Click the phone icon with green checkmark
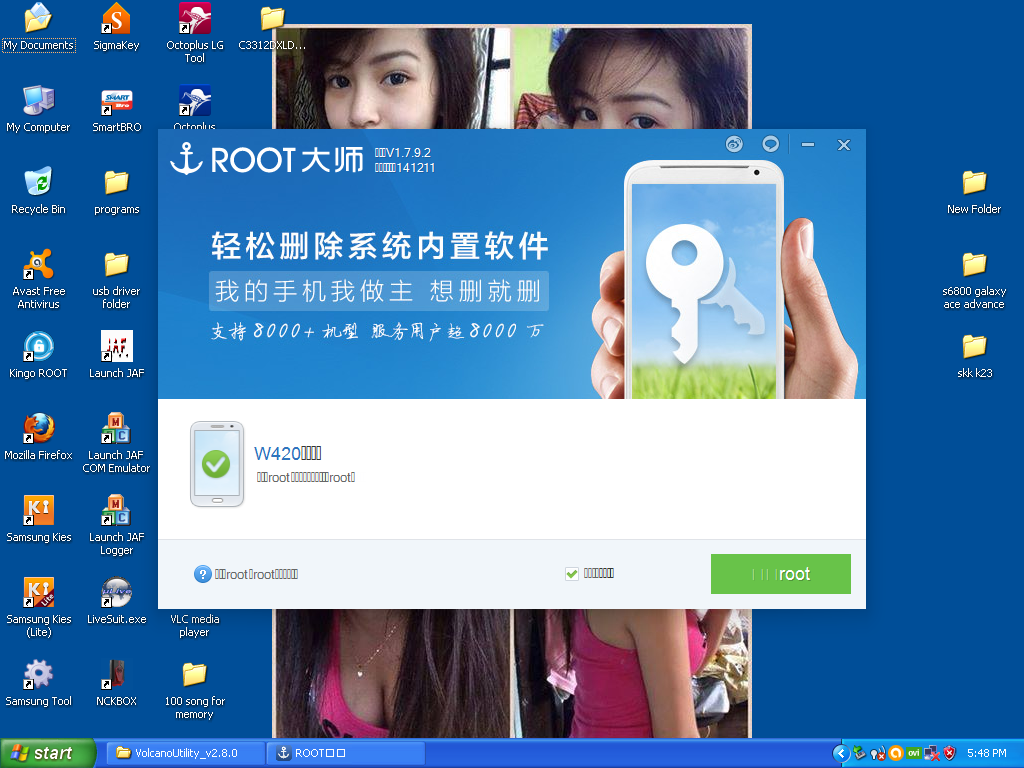Image resolution: width=1024 pixels, height=768 pixels. click(x=217, y=464)
